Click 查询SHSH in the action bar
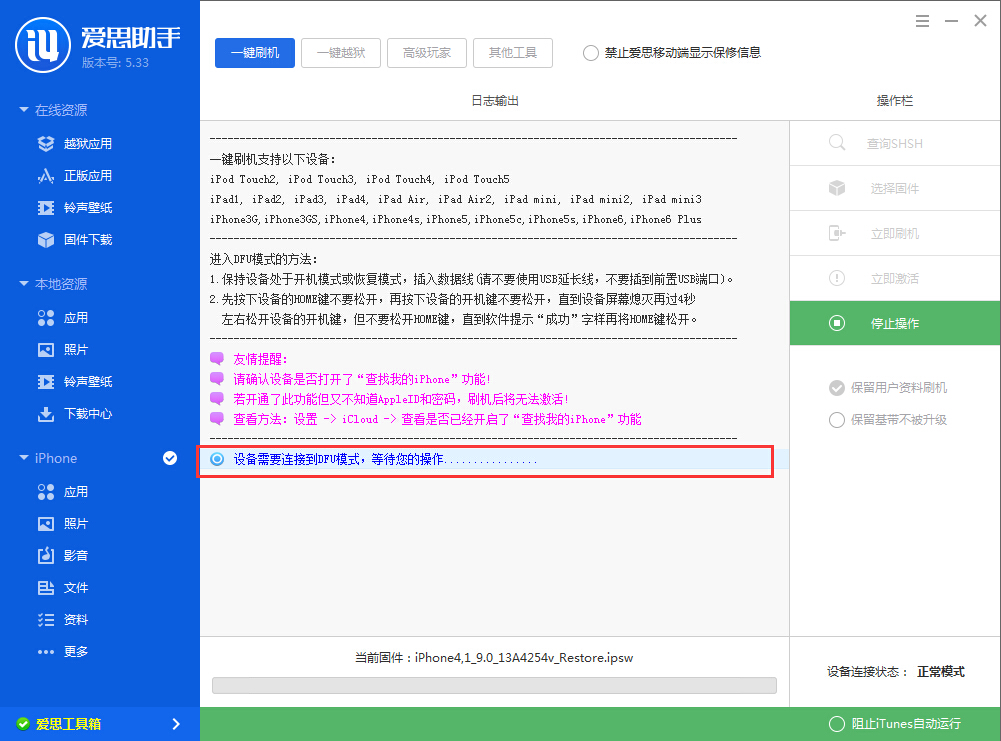Viewport: 1001px width, 741px height. point(894,142)
